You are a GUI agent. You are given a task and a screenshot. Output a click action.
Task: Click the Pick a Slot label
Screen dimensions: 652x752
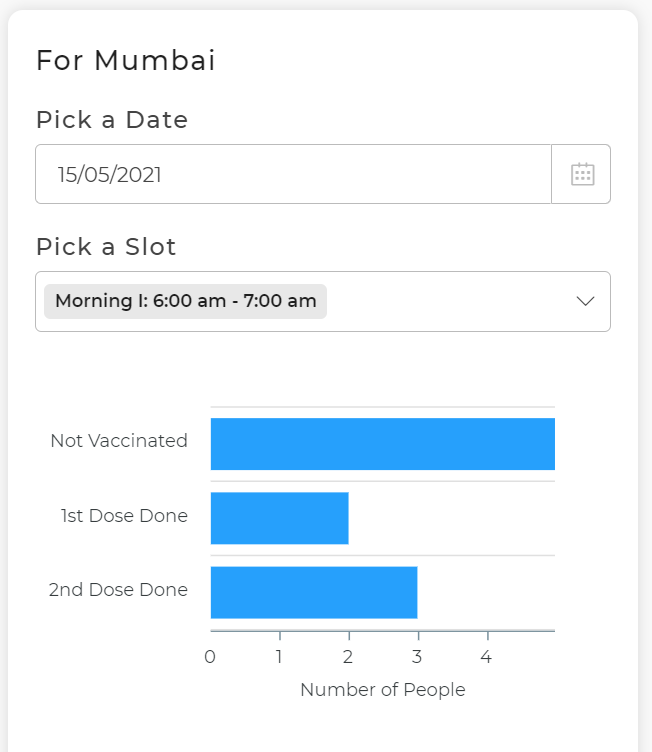pos(106,247)
